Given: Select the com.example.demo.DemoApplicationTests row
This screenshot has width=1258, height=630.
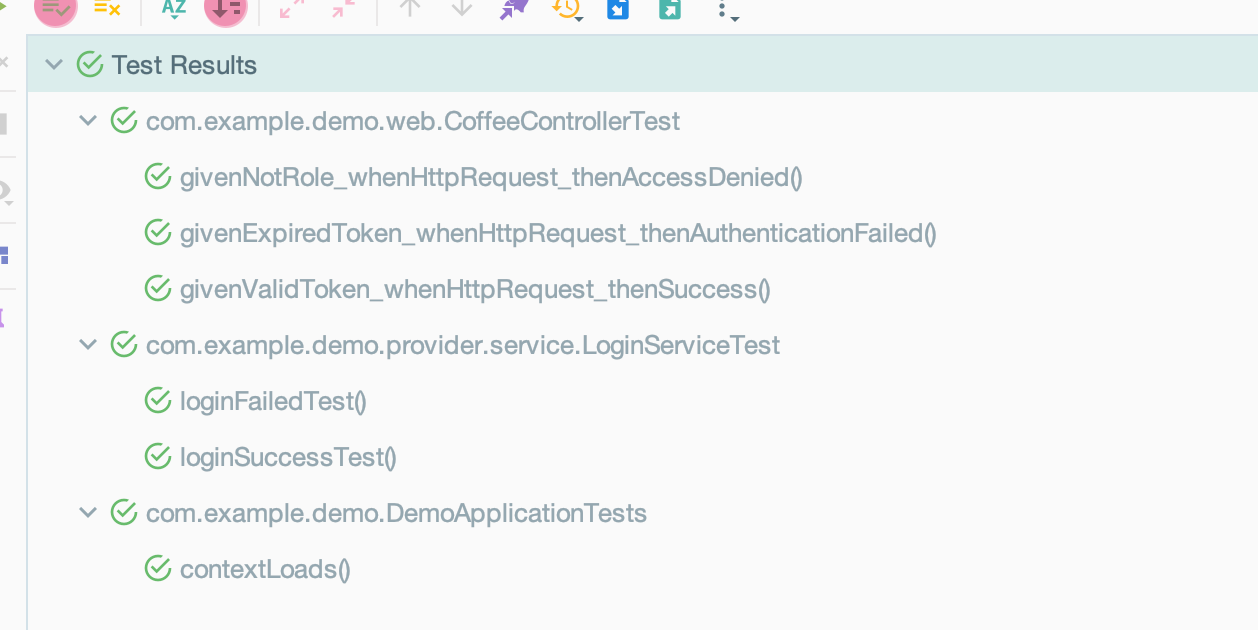Looking at the screenshot, I should (x=396, y=513).
